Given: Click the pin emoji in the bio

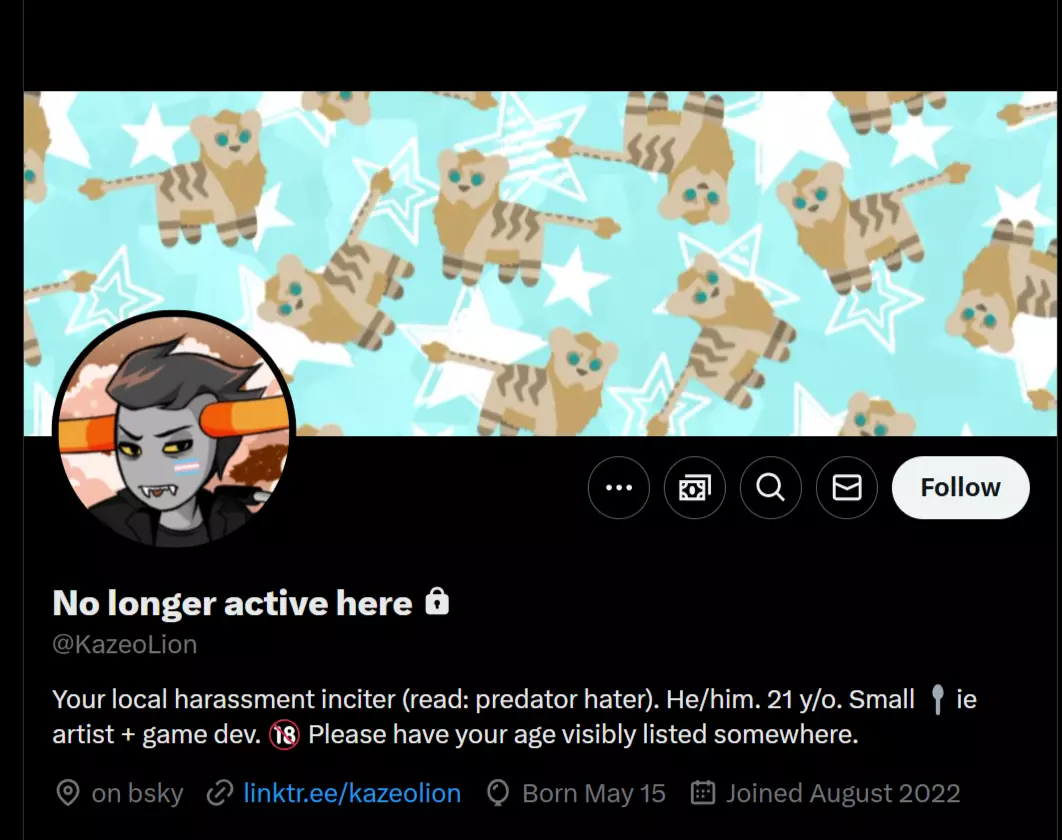Looking at the screenshot, I should pos(937,699).
